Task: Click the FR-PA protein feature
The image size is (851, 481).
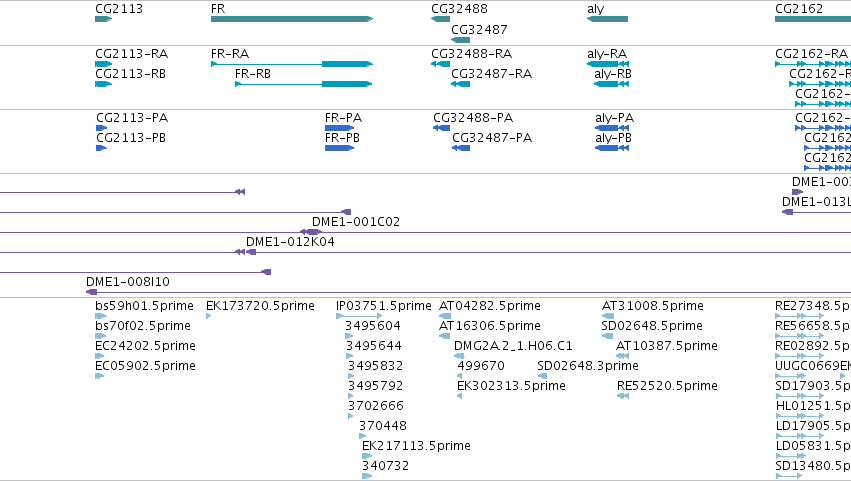Action: 339,128
